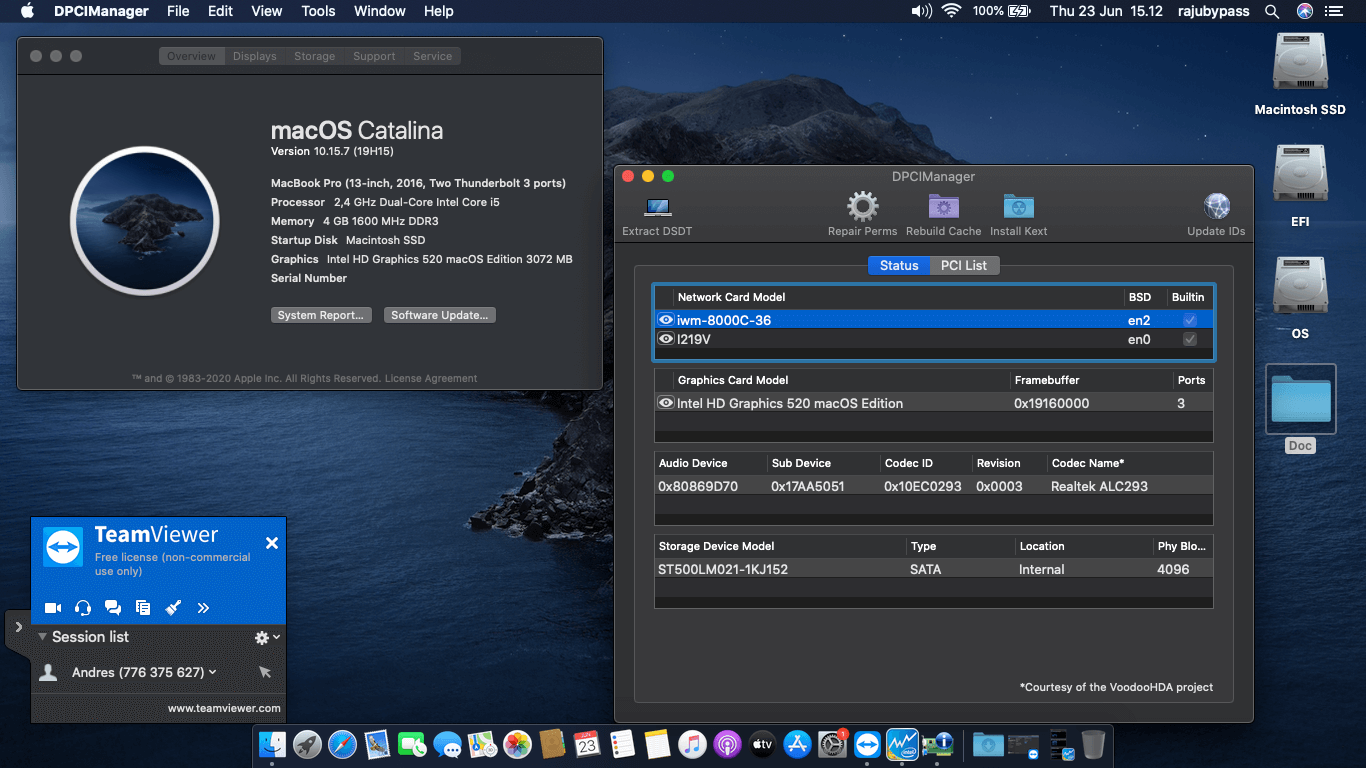This screenshot has height=768, width=1366.
Task: Open the Doc folder on desktop
Action: pyautogui.click(x=1299, y=400)
